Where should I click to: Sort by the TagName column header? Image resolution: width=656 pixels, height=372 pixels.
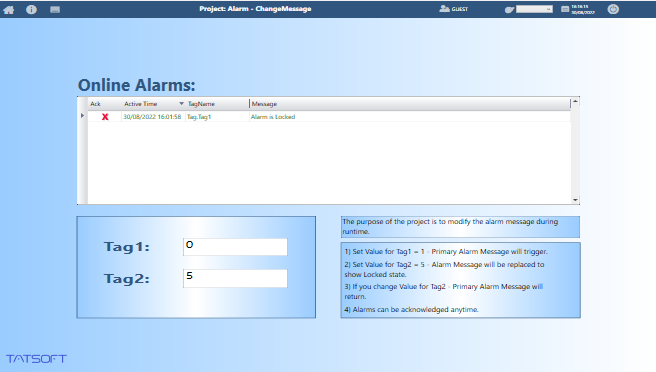[x=201, y=104]
